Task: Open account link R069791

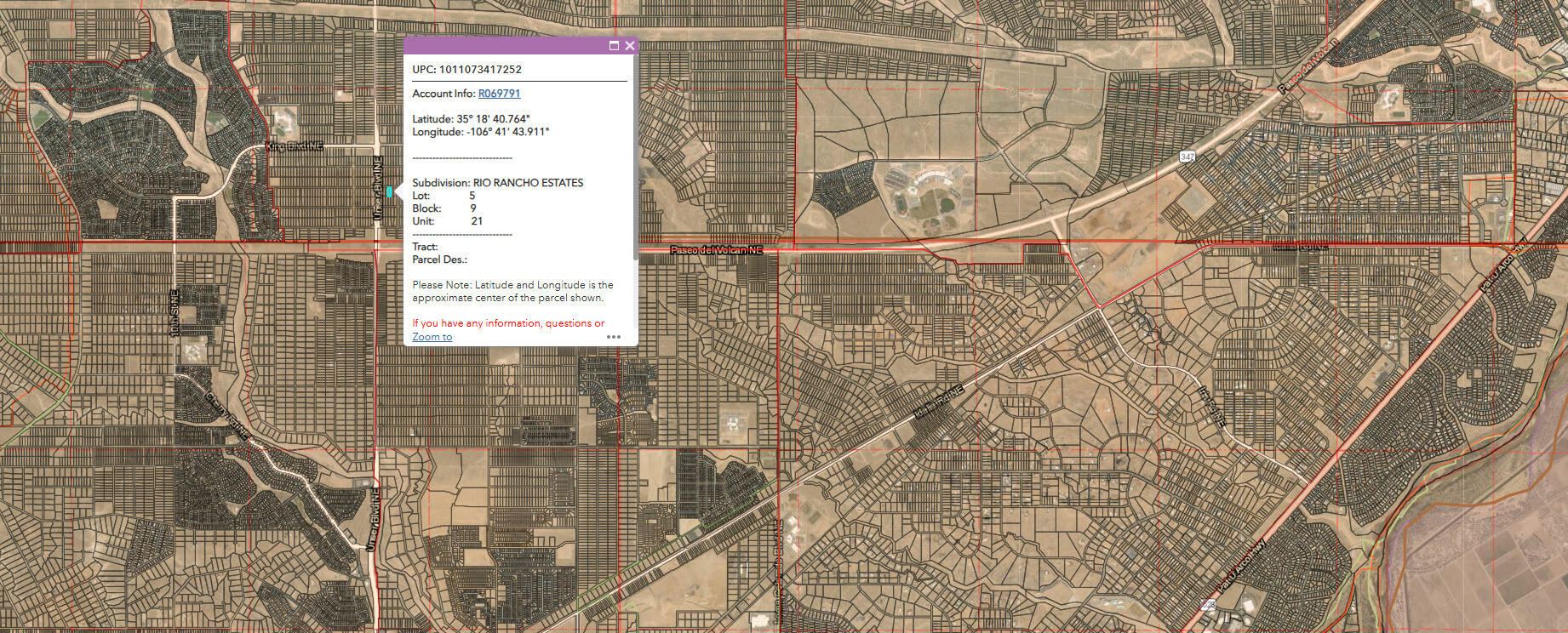Action: tap(499, 94)
